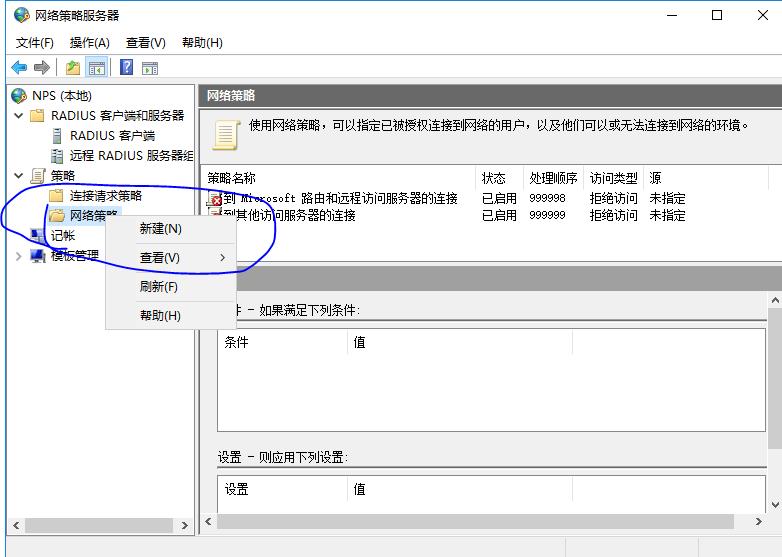Click the Up one level folder icon
The width and height of the screenshot is (782, 557).
[73, 67]
